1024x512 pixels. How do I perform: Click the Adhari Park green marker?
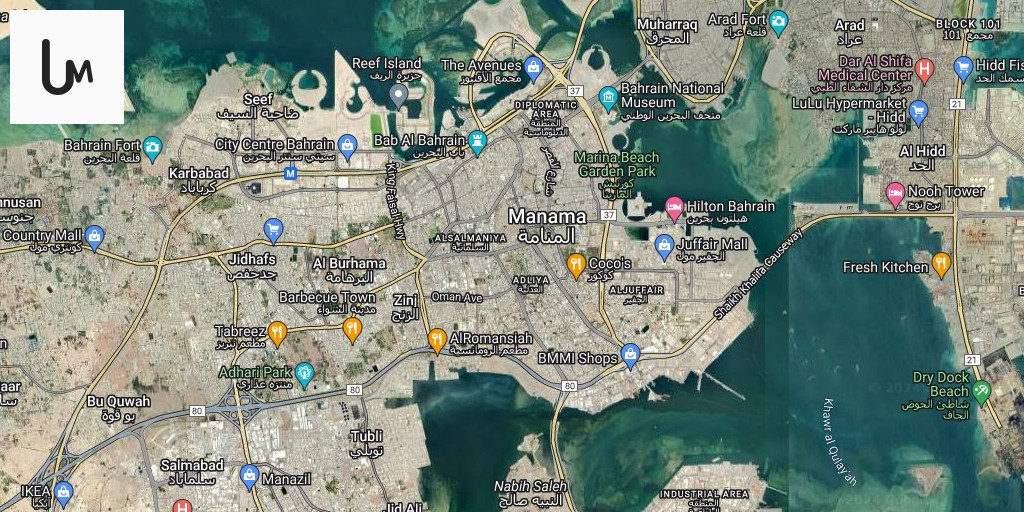tap(304, 374)
